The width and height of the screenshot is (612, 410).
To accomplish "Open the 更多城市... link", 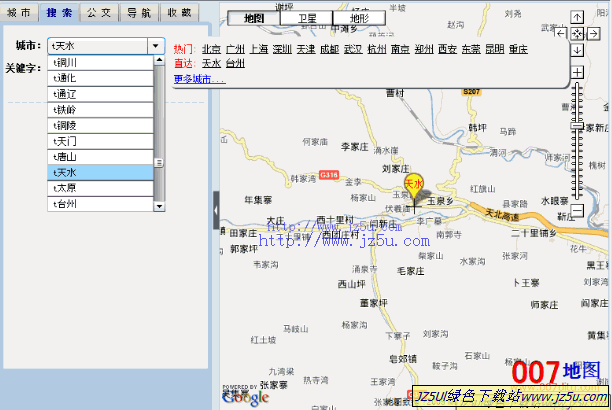I will (x=199, y=79).
